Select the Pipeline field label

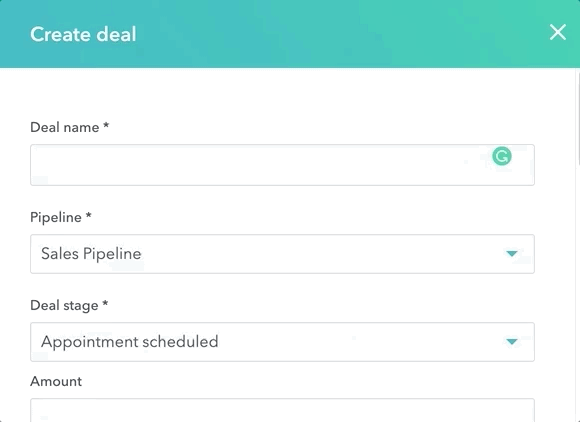click(56, 217)
